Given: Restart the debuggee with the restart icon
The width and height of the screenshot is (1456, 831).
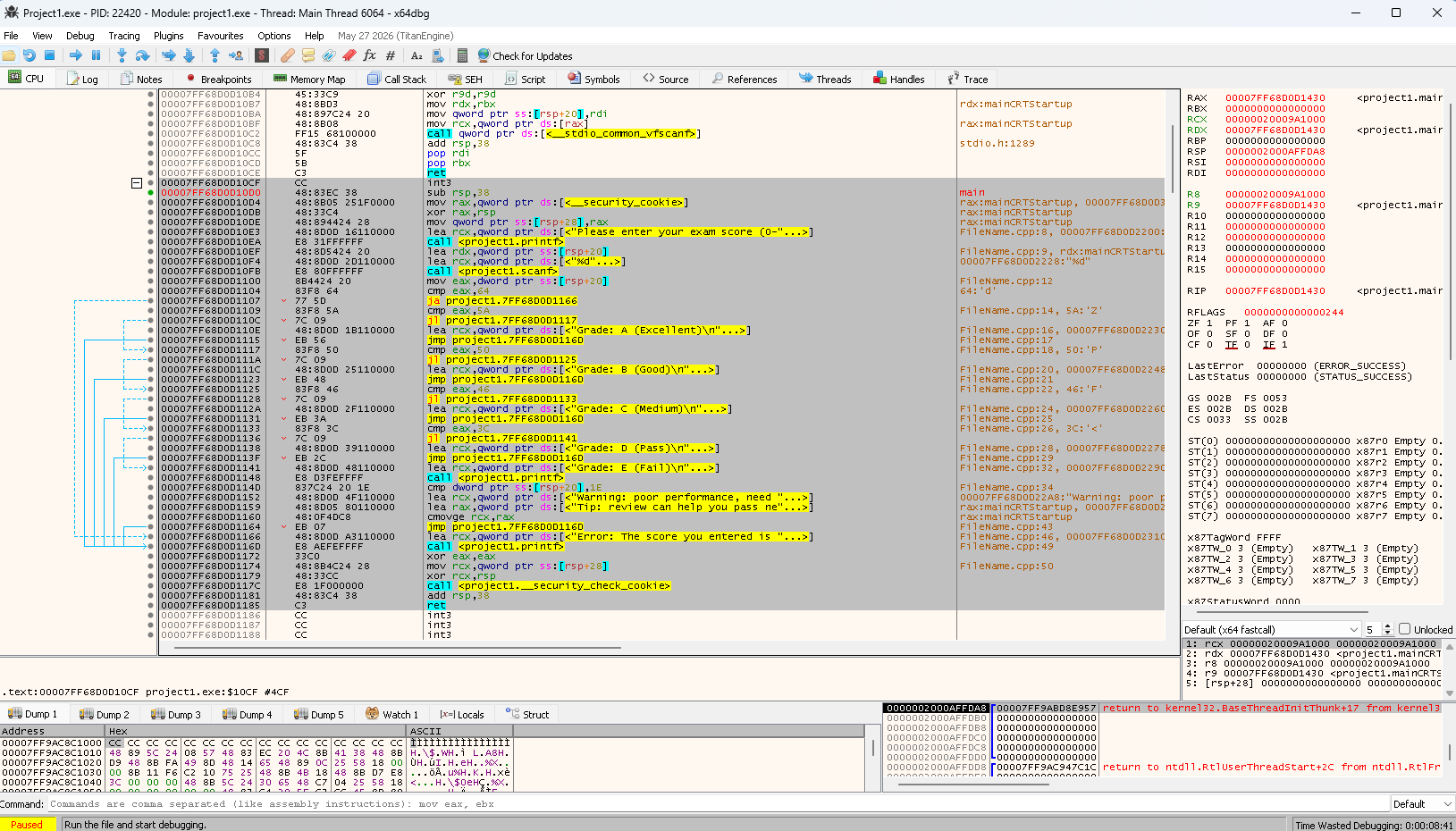Looking at the screenshot, I should pyautogui.click(x=29, y=55).
